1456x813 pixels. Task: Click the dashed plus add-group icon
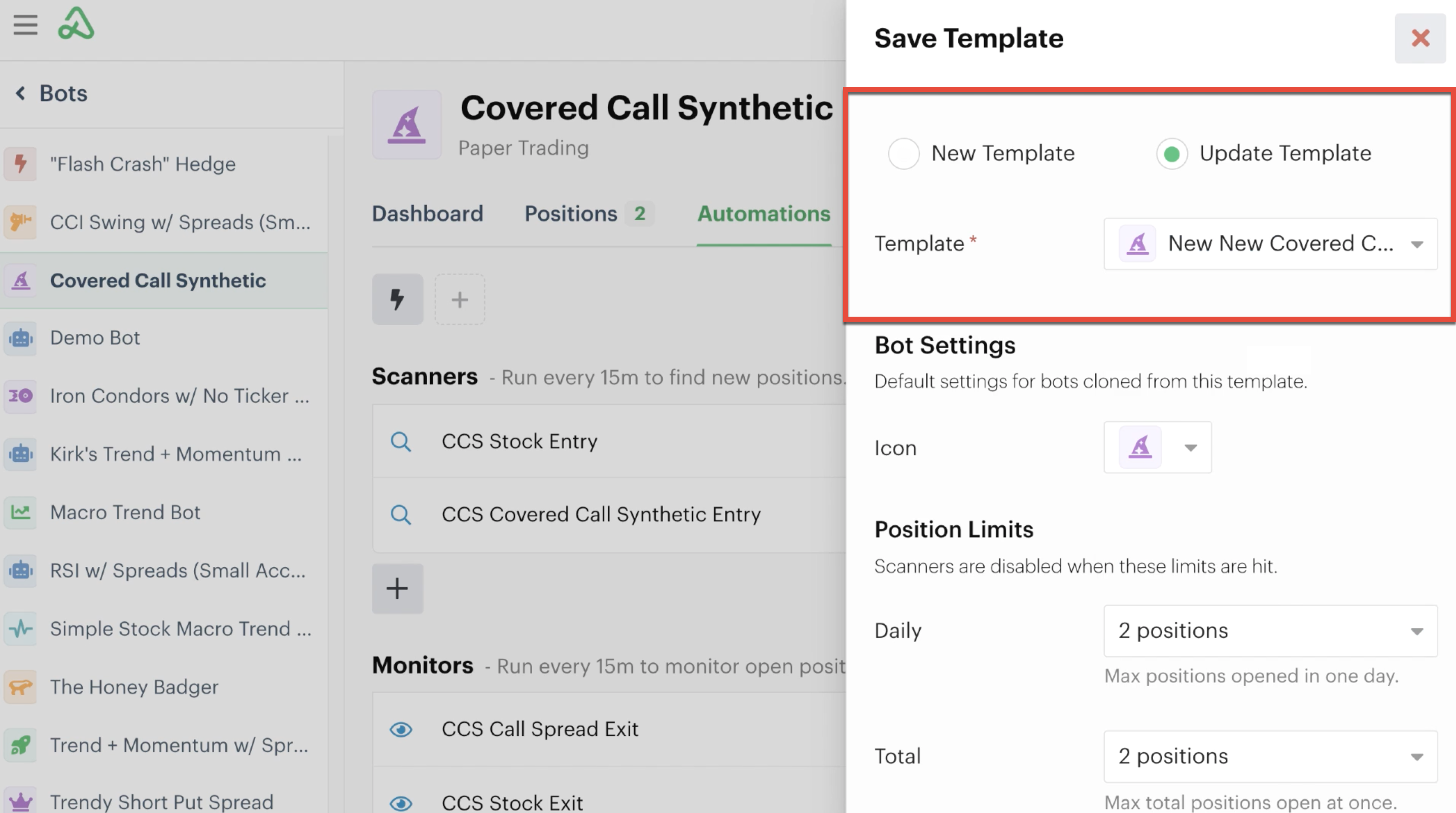[460, 299]
